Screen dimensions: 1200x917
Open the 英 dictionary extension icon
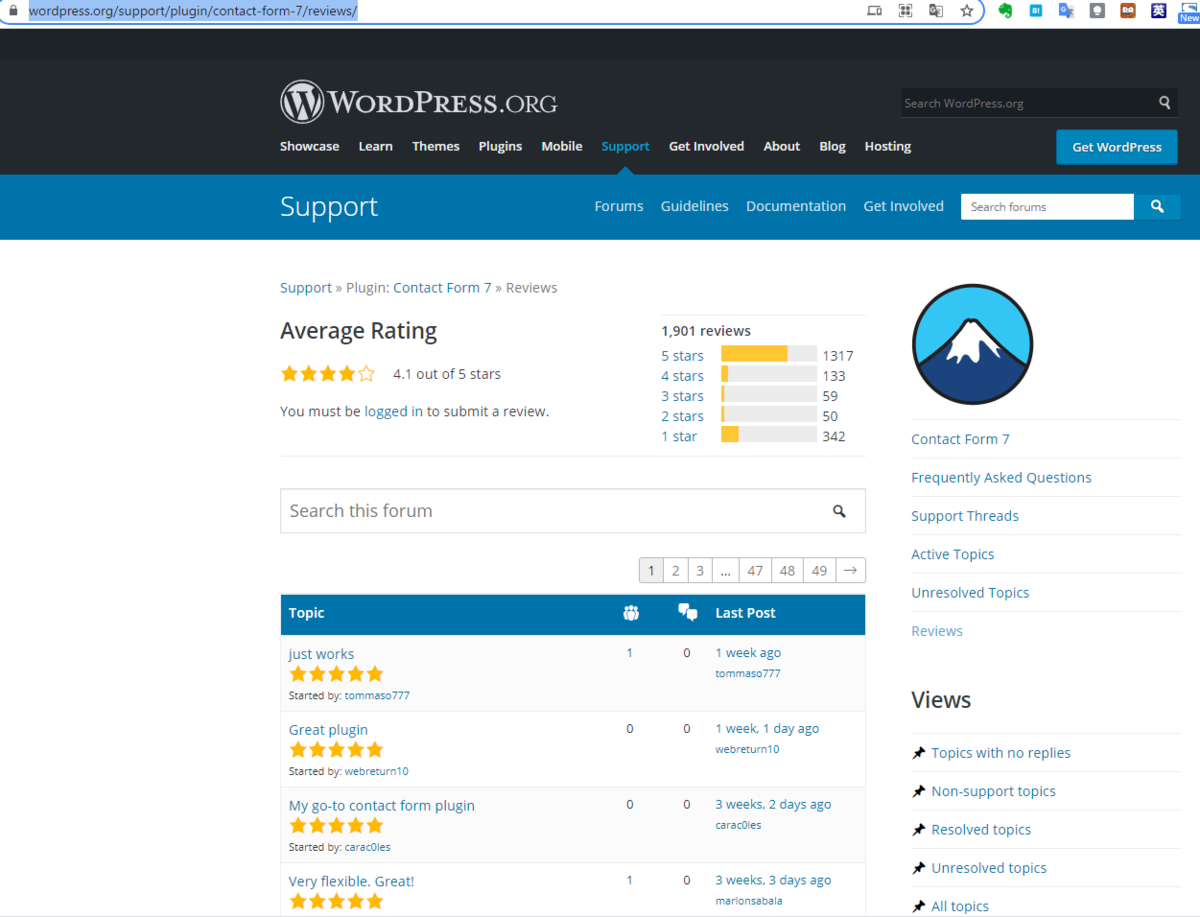(1158, 11)
